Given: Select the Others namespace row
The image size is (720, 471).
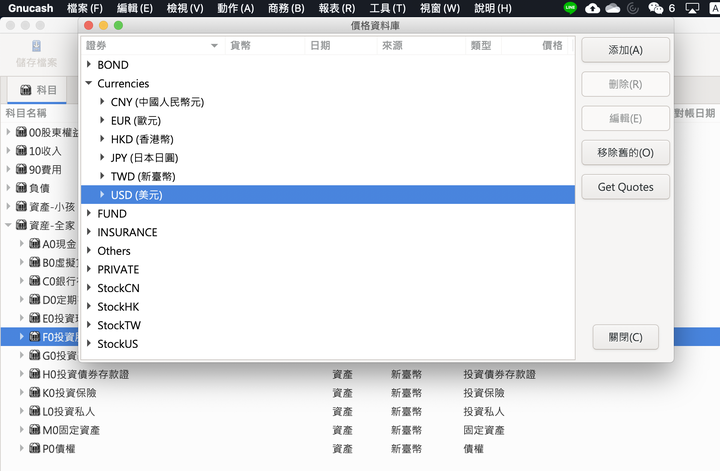Looking at the screenshot, I should pyautogui.click(x=328, y=251).
